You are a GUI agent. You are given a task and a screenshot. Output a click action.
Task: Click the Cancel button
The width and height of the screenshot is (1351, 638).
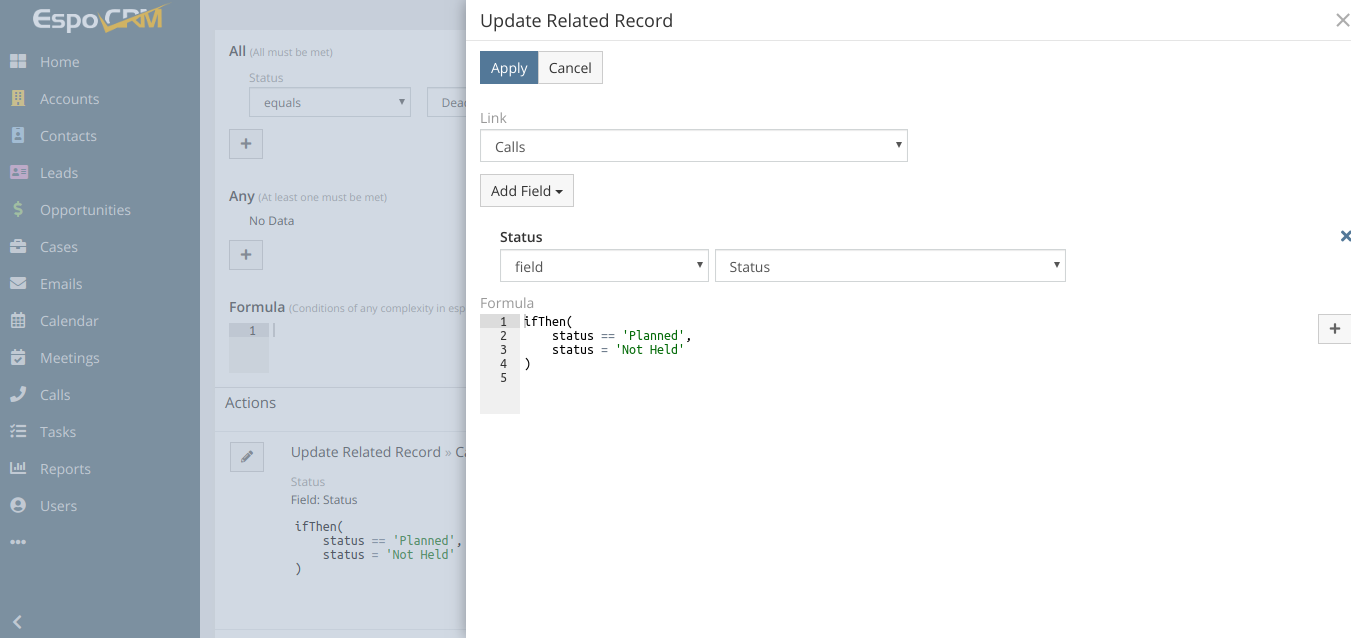pos(570,68)
